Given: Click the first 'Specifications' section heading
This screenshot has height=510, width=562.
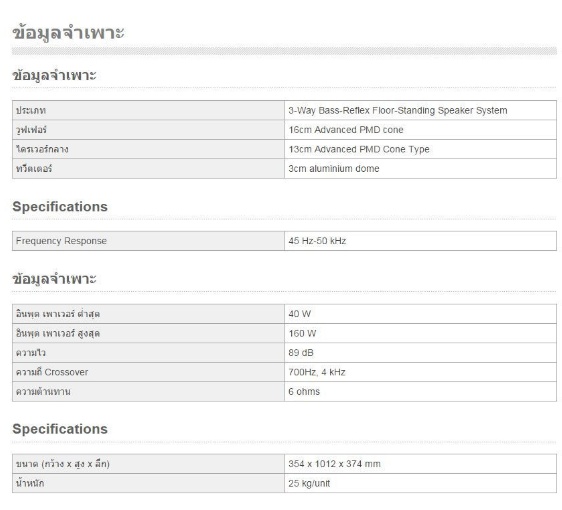Looking at the screenshot, I should [x=60, y=207].
